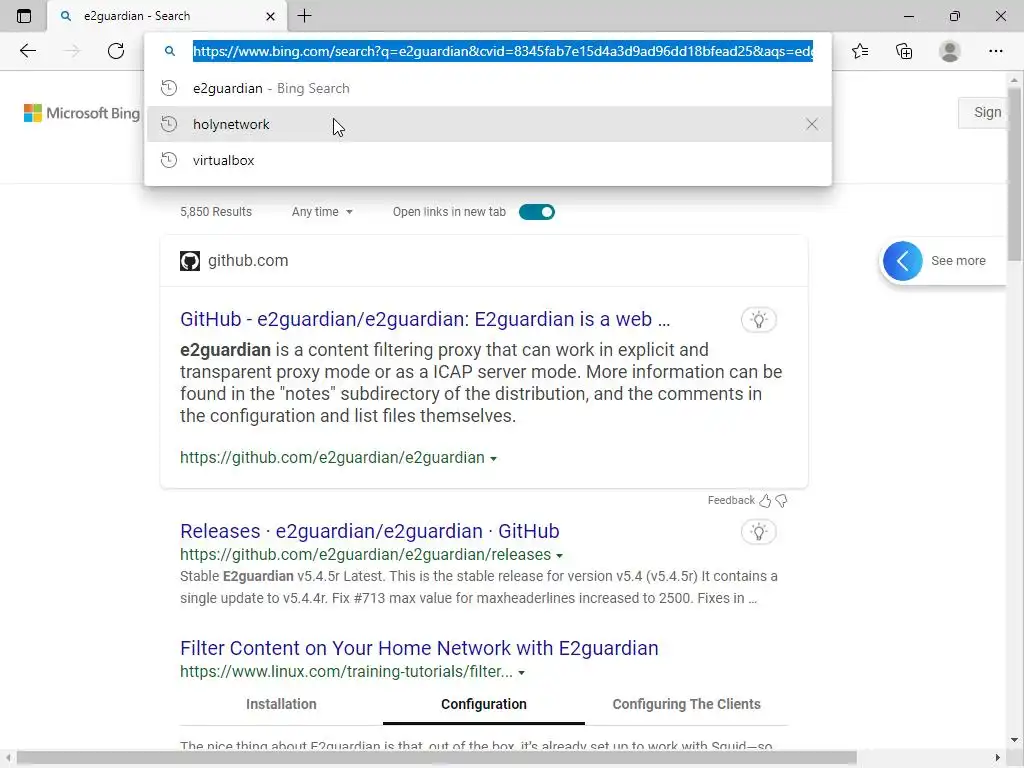Click history clock icon beside virtualbox
The height and width of the screenshot is (768, 1024).
coord(169,160)
